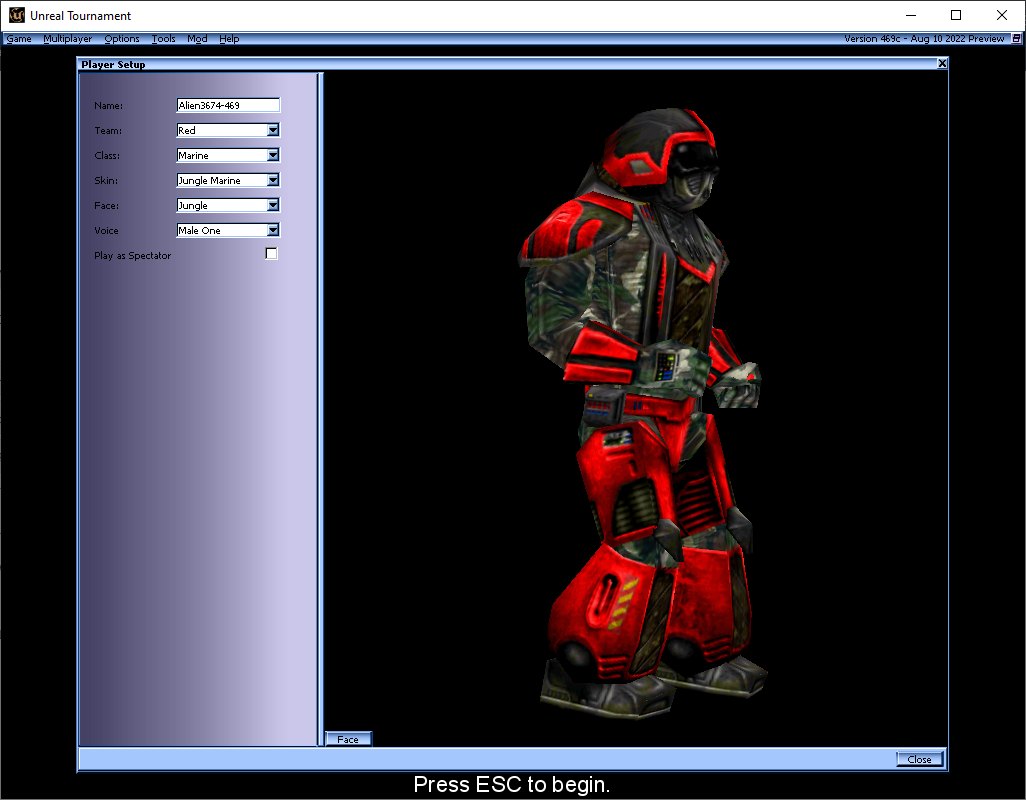Expand the Face dropdown arrow
This screenshot has width=1026, height=800.
pos(273,205)
